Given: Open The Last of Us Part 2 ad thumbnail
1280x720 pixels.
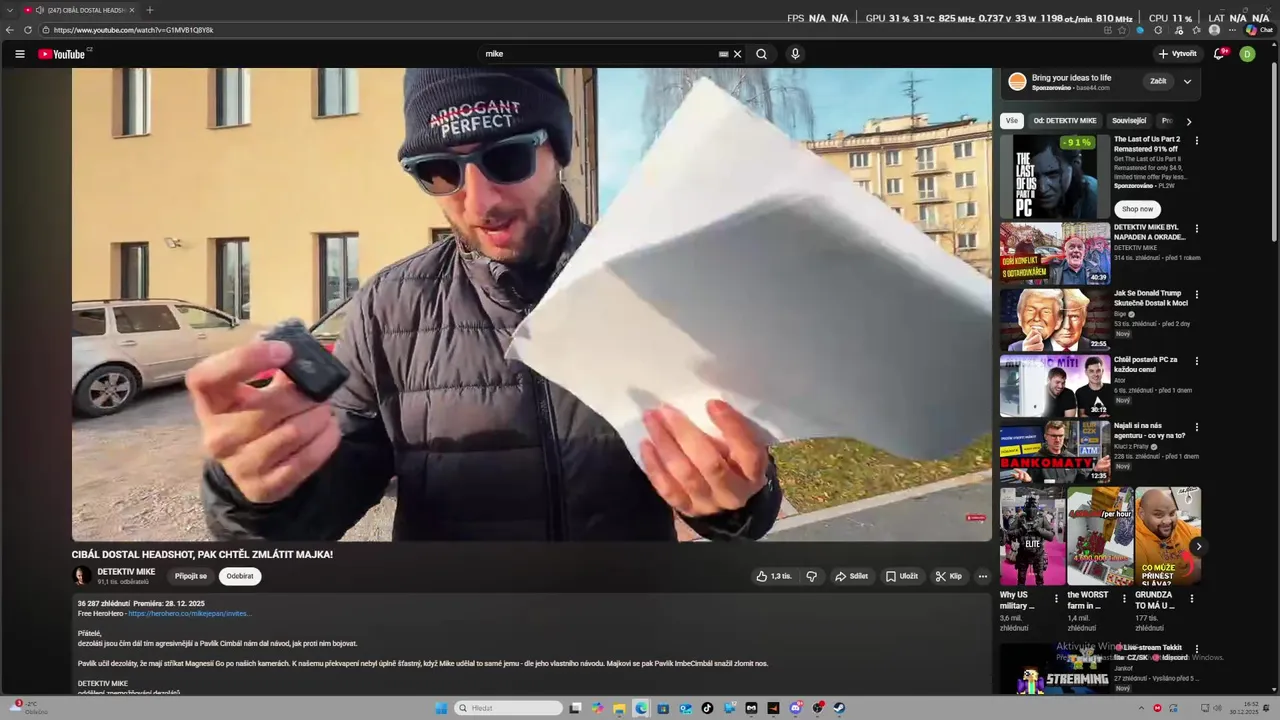Looking at the screenshot, I should point(1054,177).
